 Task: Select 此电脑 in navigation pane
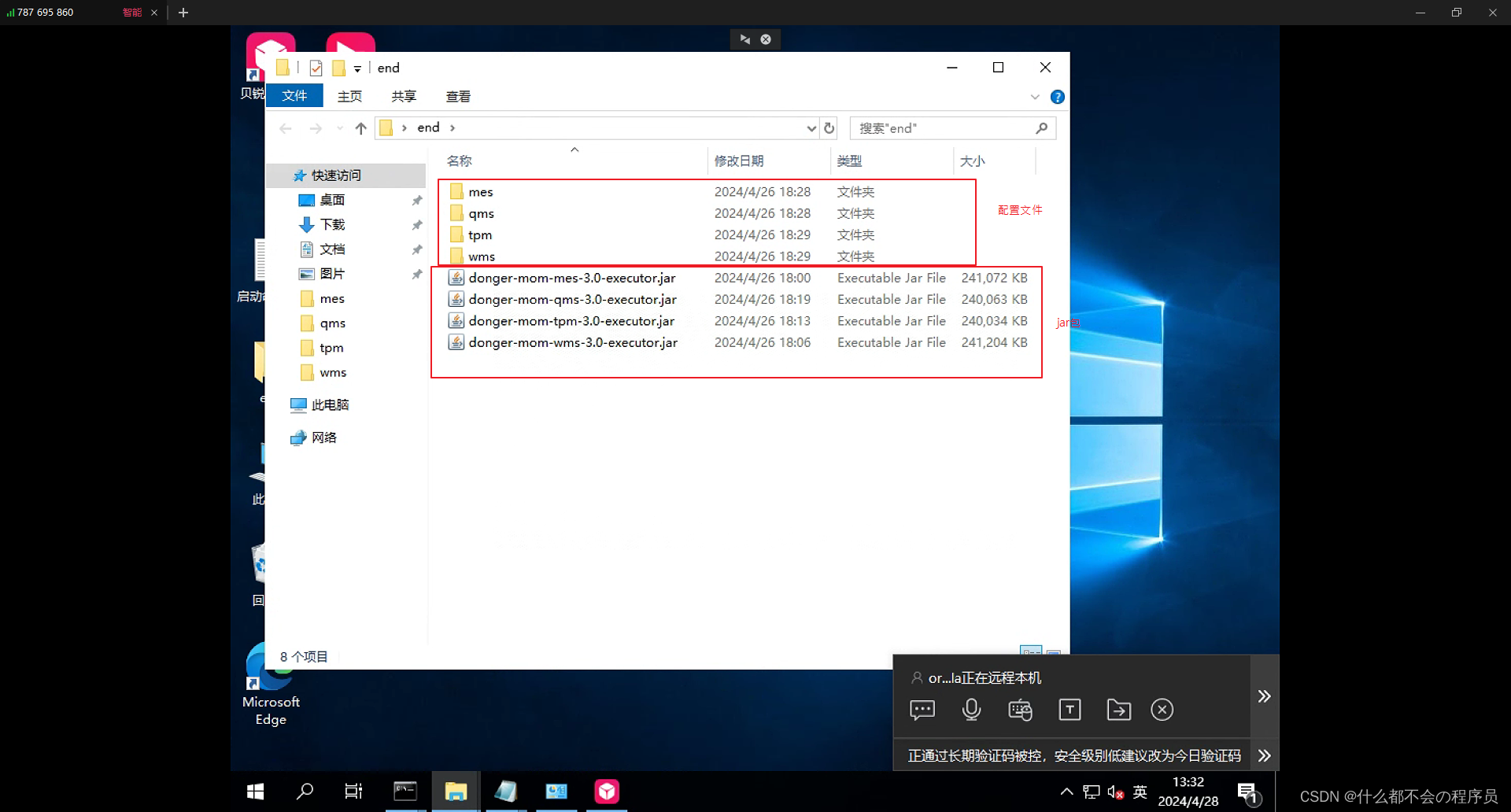coord(329,404)
